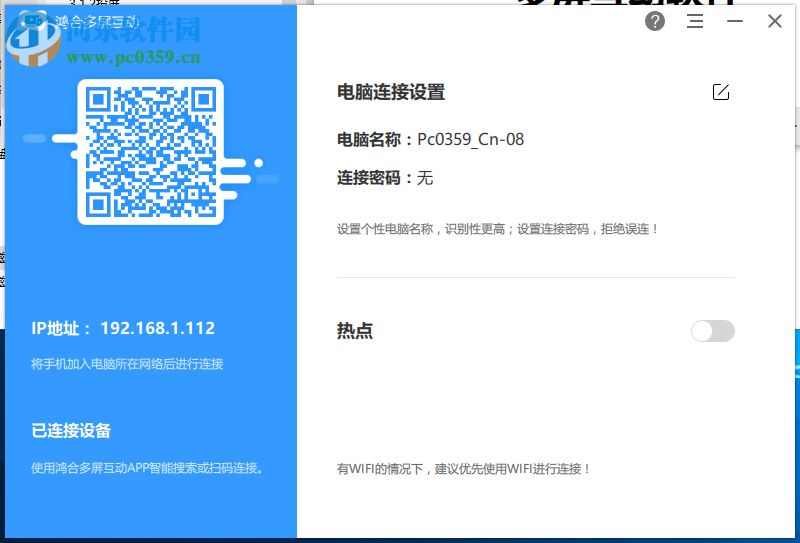Screen dimensions: 800x543
Task: Click the 鸿合多屏互动 app logo icon
Action: pyautogui.click(x=32, y=23)
